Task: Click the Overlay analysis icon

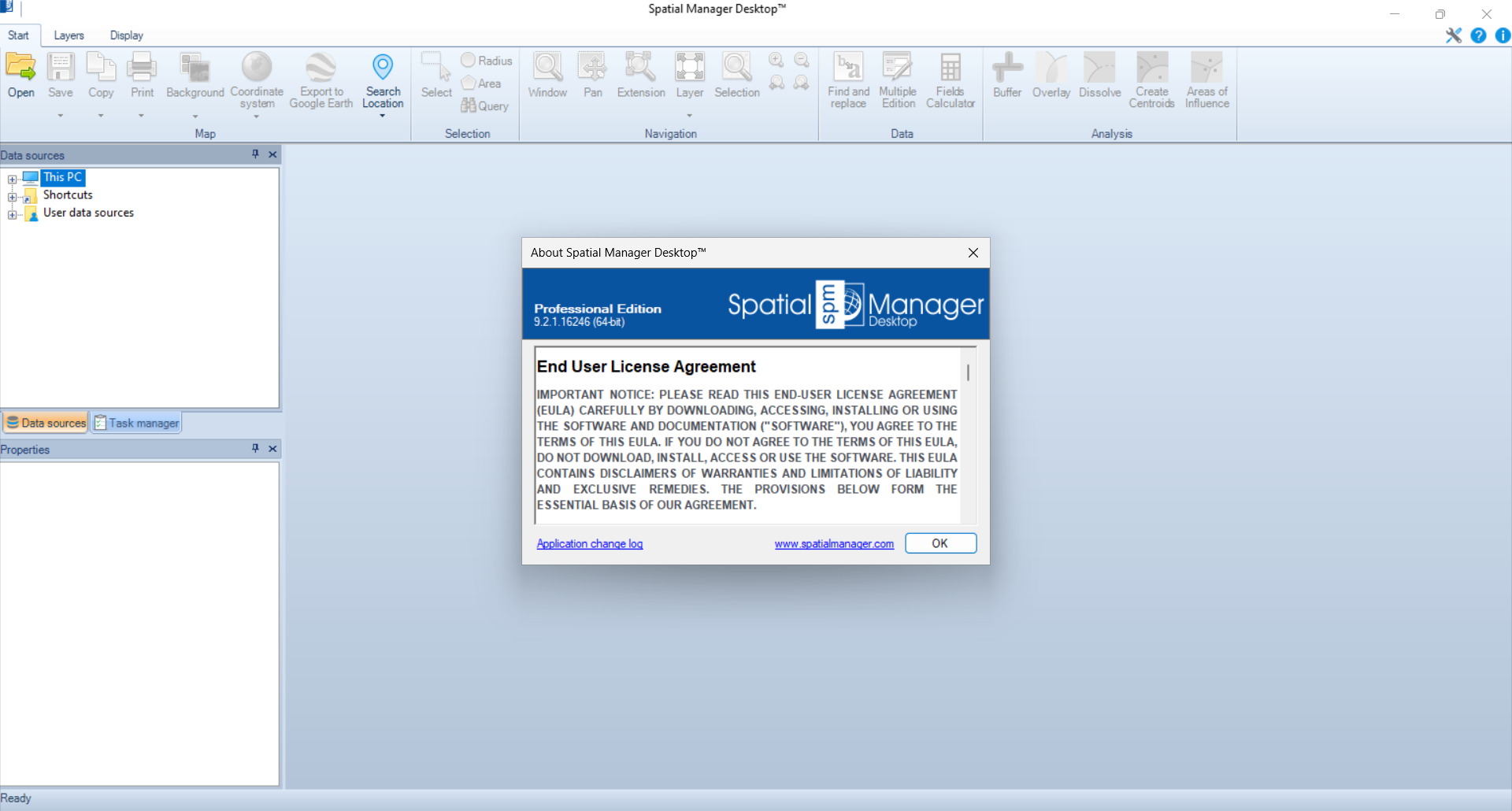Action: (x=1051, y=68)
